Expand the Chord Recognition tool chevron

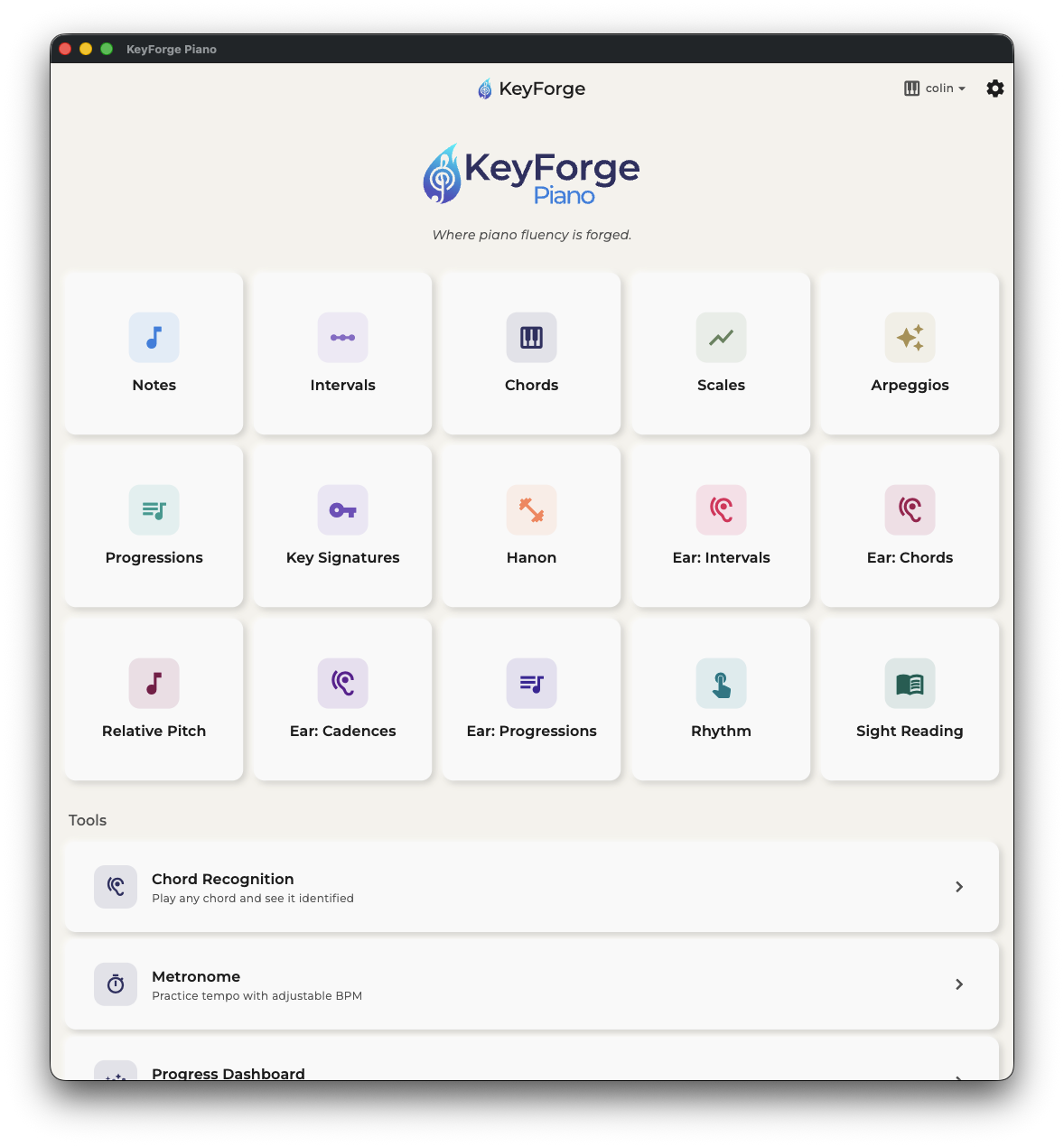pos(959,887)
